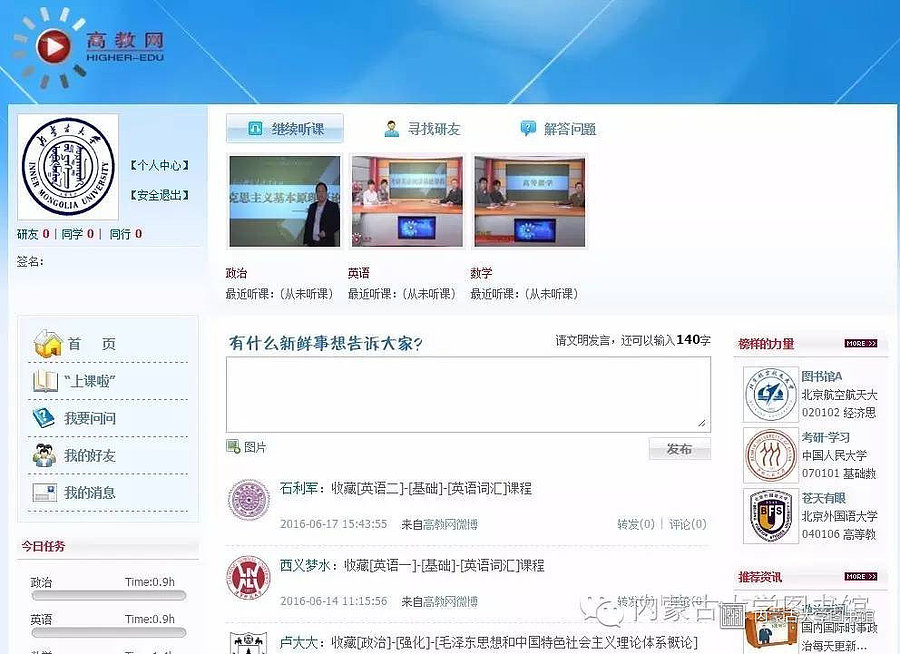900x654 pixels.
Task: Open the 数学 course video thumbnail
Action: point(529,201)
